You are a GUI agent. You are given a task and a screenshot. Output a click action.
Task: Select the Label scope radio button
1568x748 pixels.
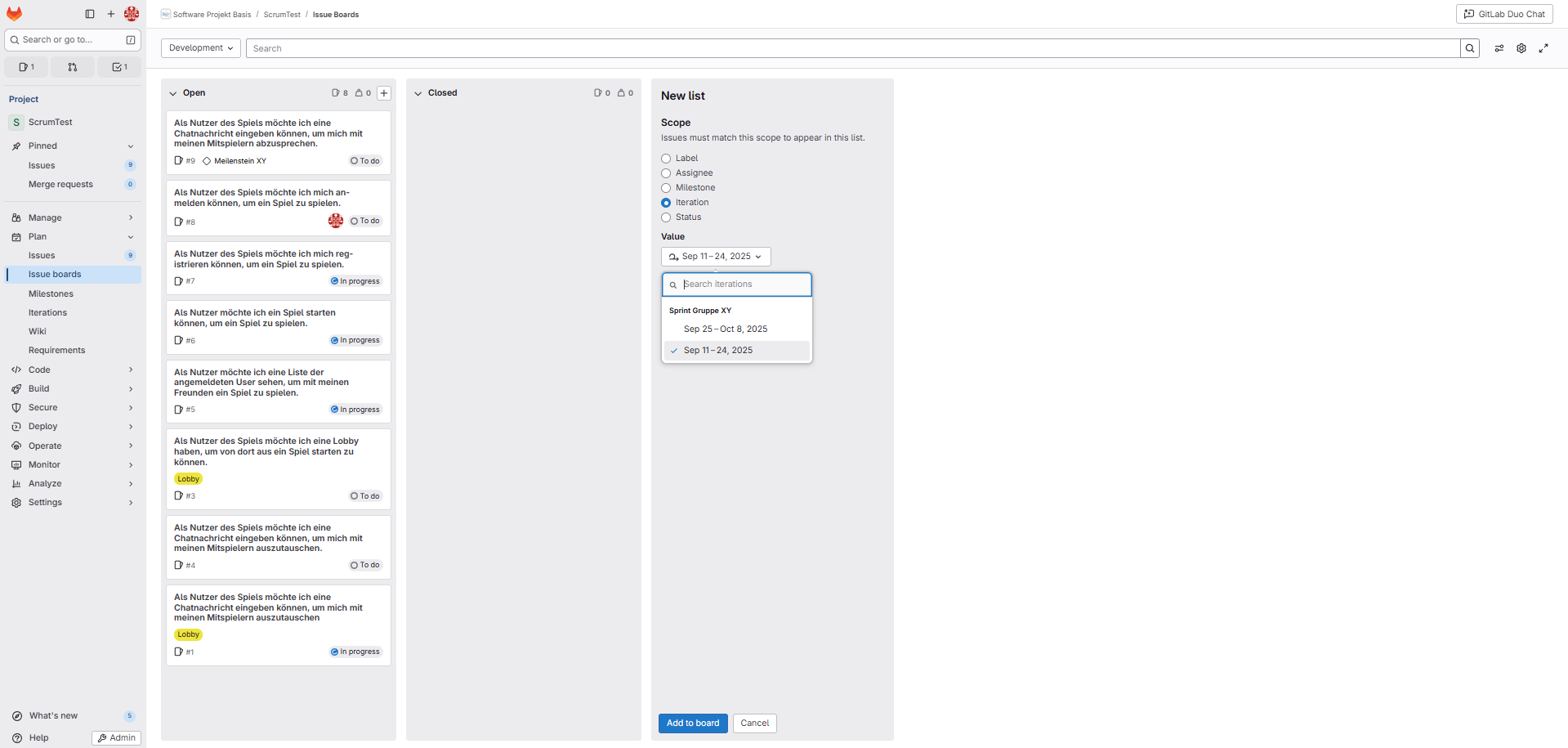666,159
